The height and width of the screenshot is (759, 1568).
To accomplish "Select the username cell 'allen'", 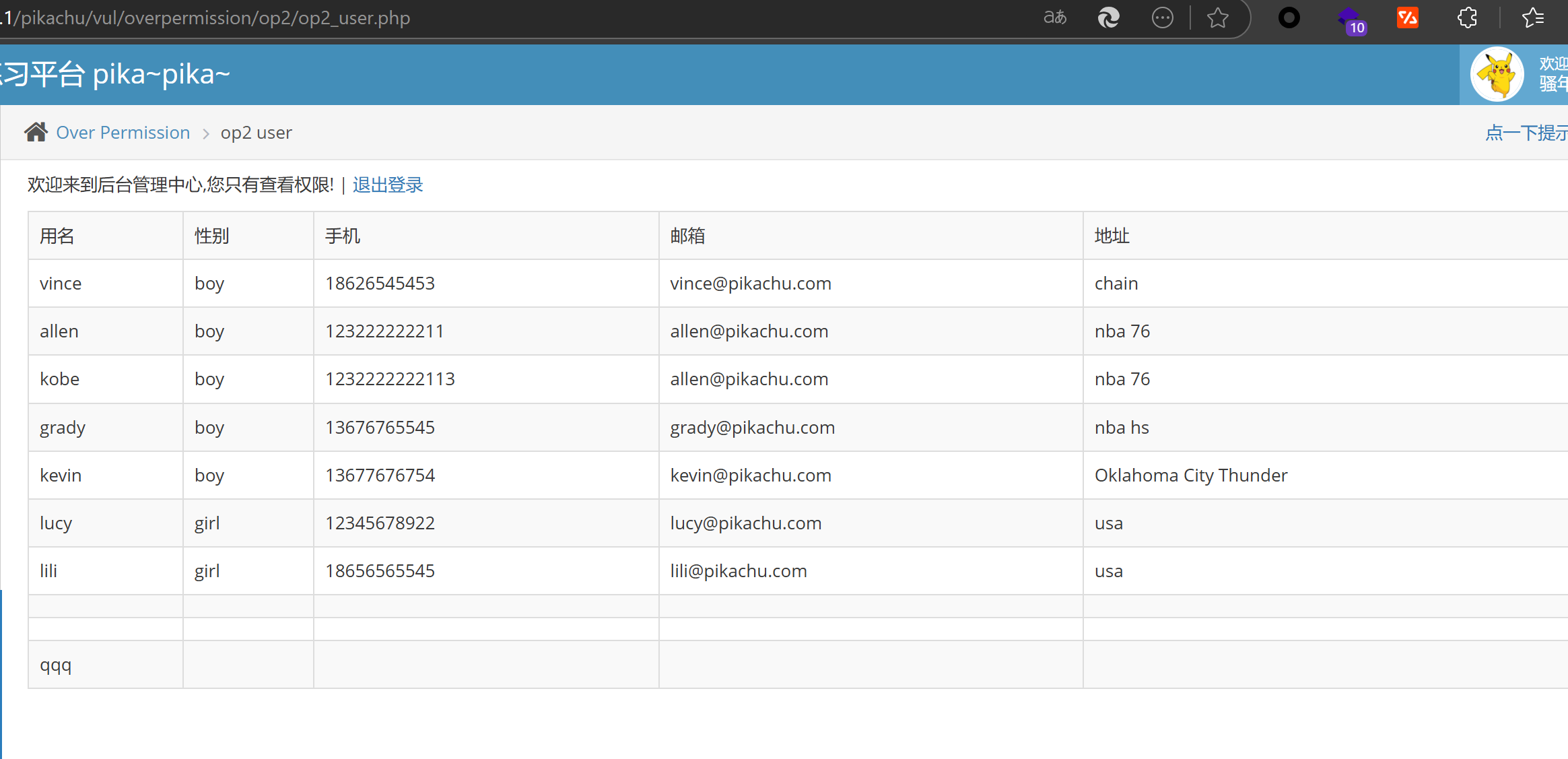I will pos(59,331).
